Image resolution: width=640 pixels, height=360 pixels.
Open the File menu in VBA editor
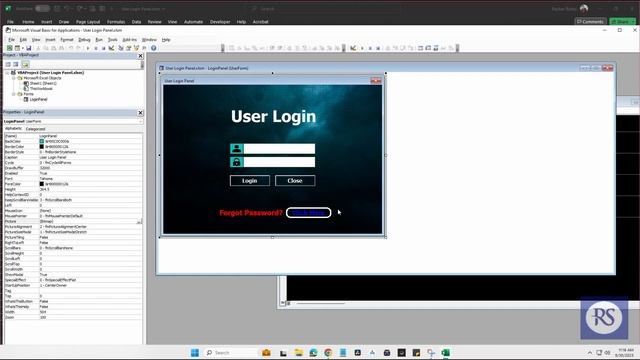11,40
